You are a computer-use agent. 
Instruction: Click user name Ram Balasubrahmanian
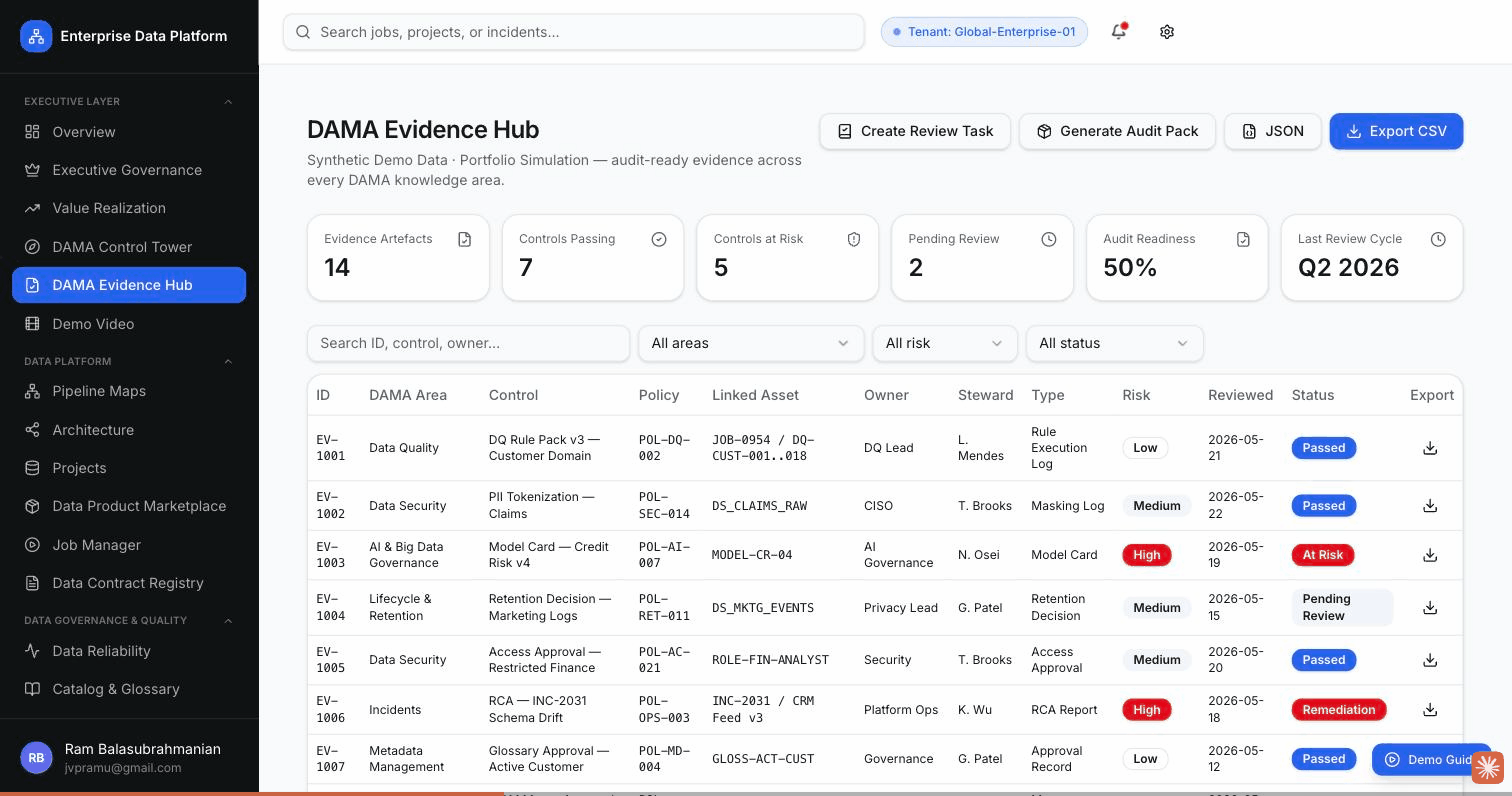(x=142, y=749)
